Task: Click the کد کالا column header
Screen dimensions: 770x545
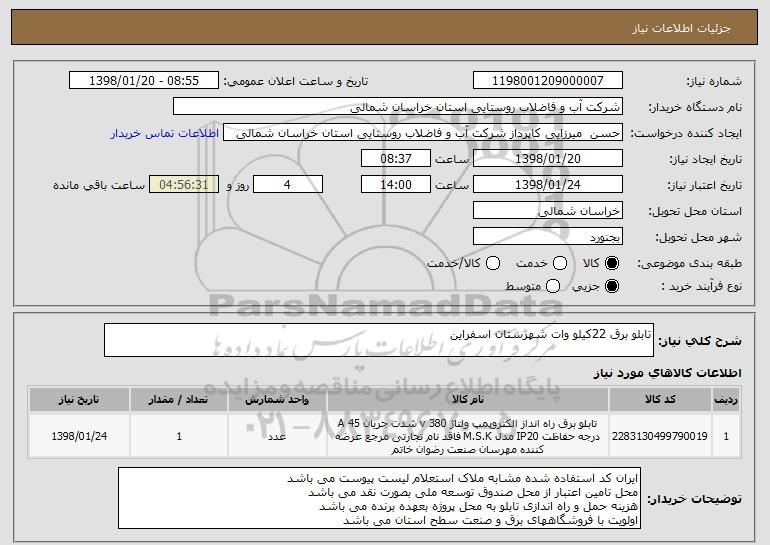Action: [x=660, y=400]
